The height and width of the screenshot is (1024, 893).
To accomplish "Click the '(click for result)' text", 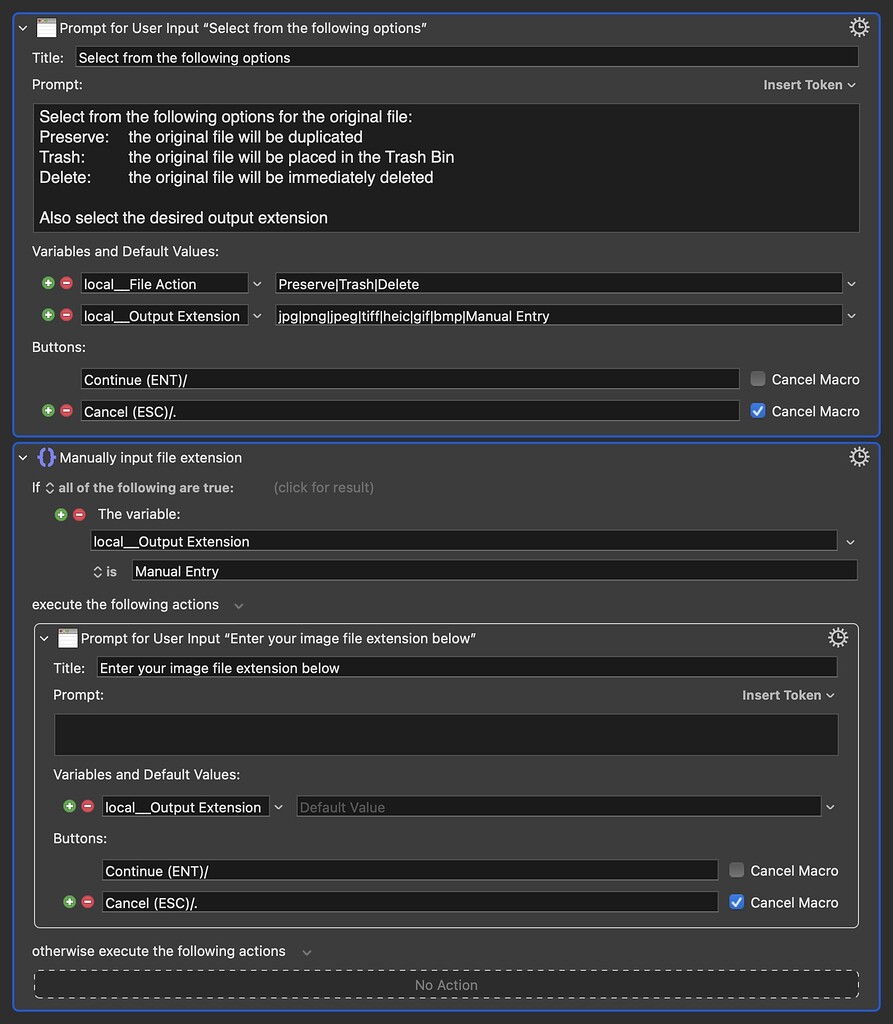I will coord(323,488).
